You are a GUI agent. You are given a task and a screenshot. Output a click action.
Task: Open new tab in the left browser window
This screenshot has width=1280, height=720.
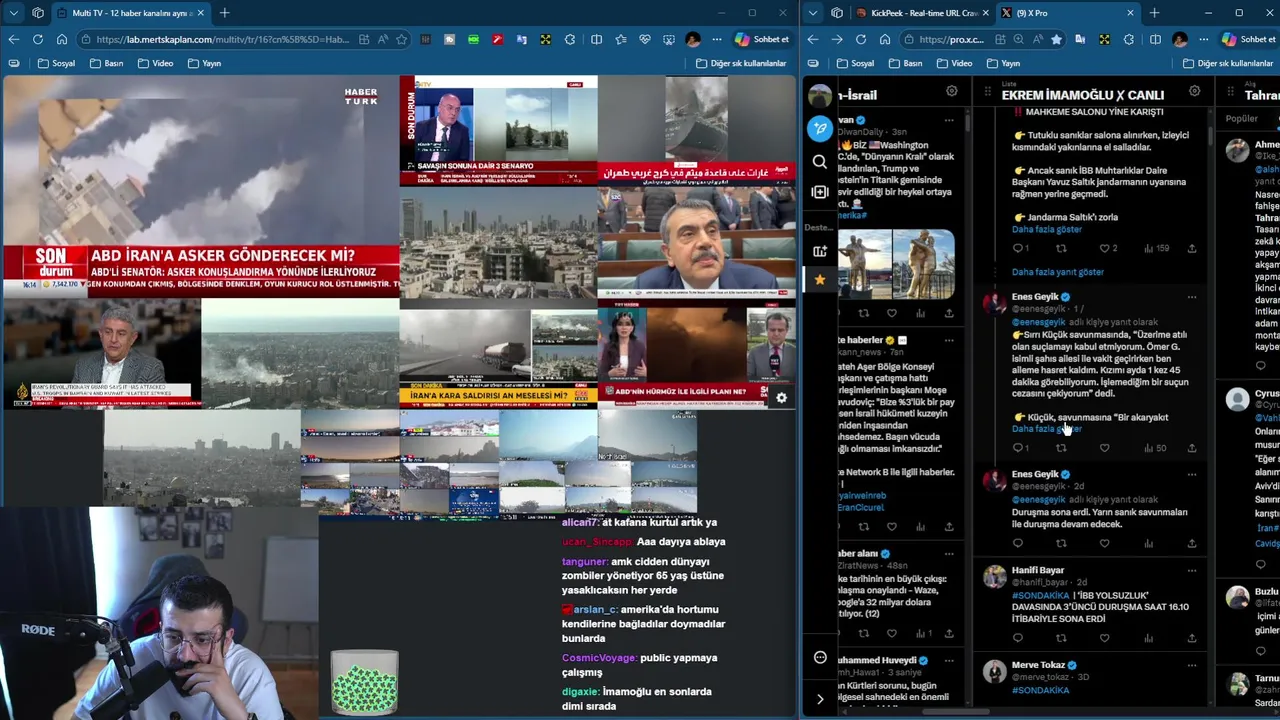[224, 13]
